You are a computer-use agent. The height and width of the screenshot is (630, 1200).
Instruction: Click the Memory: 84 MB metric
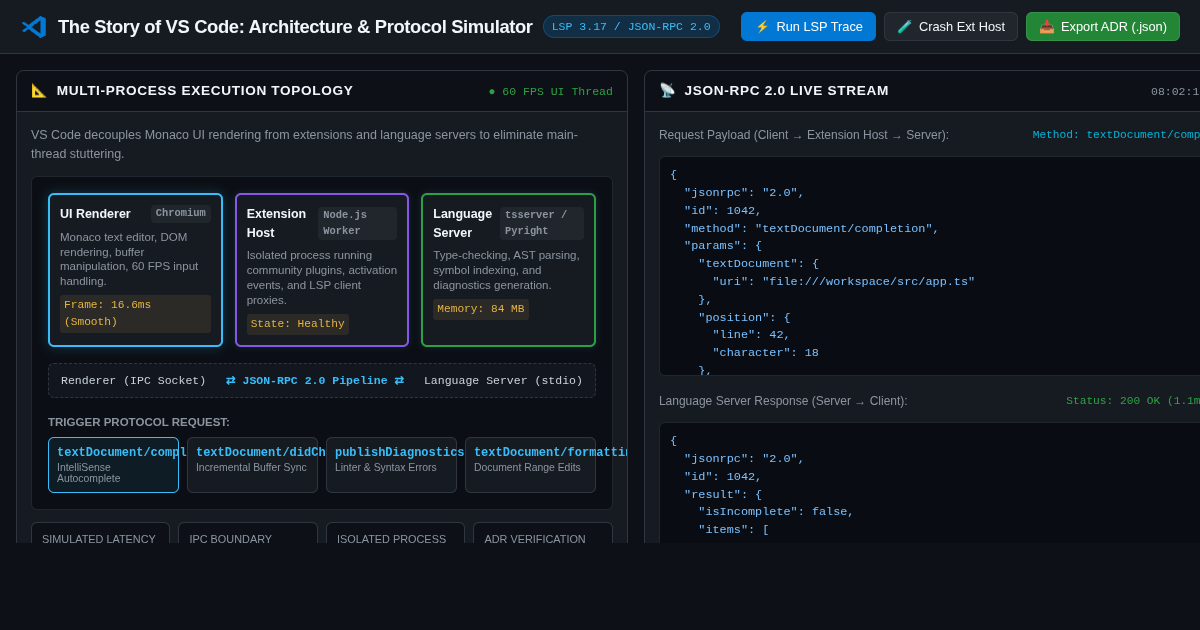pos(481,309)
